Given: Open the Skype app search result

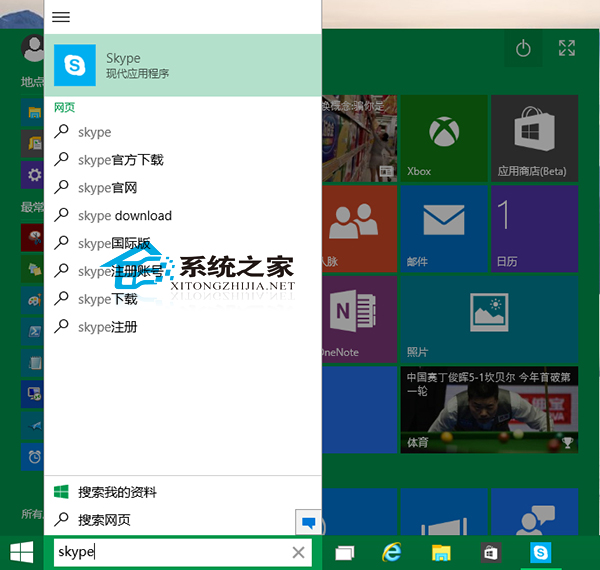Looking at the screenshot, I should tap(183, 65).
